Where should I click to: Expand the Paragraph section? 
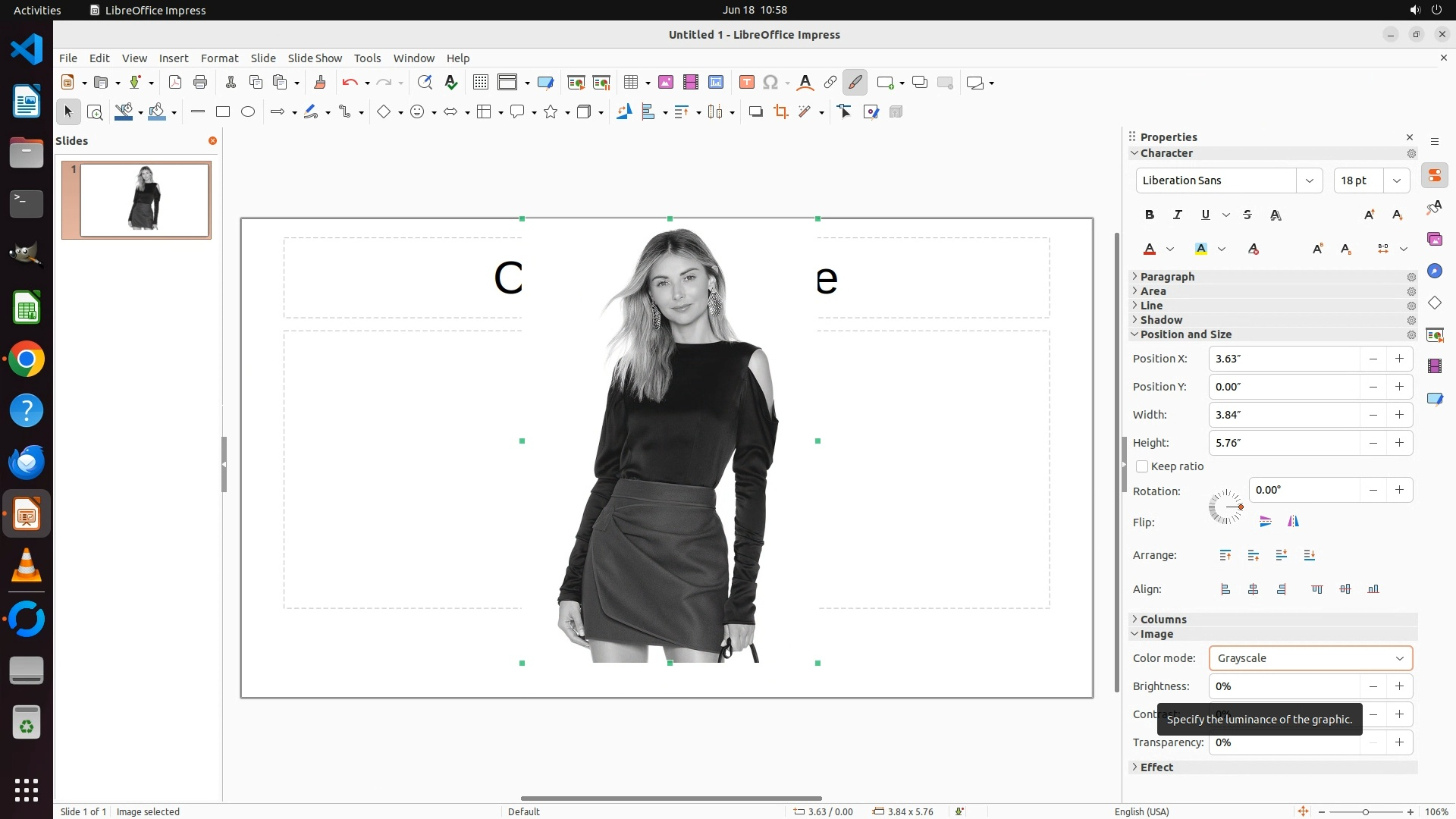click(x=1167, y=277)
